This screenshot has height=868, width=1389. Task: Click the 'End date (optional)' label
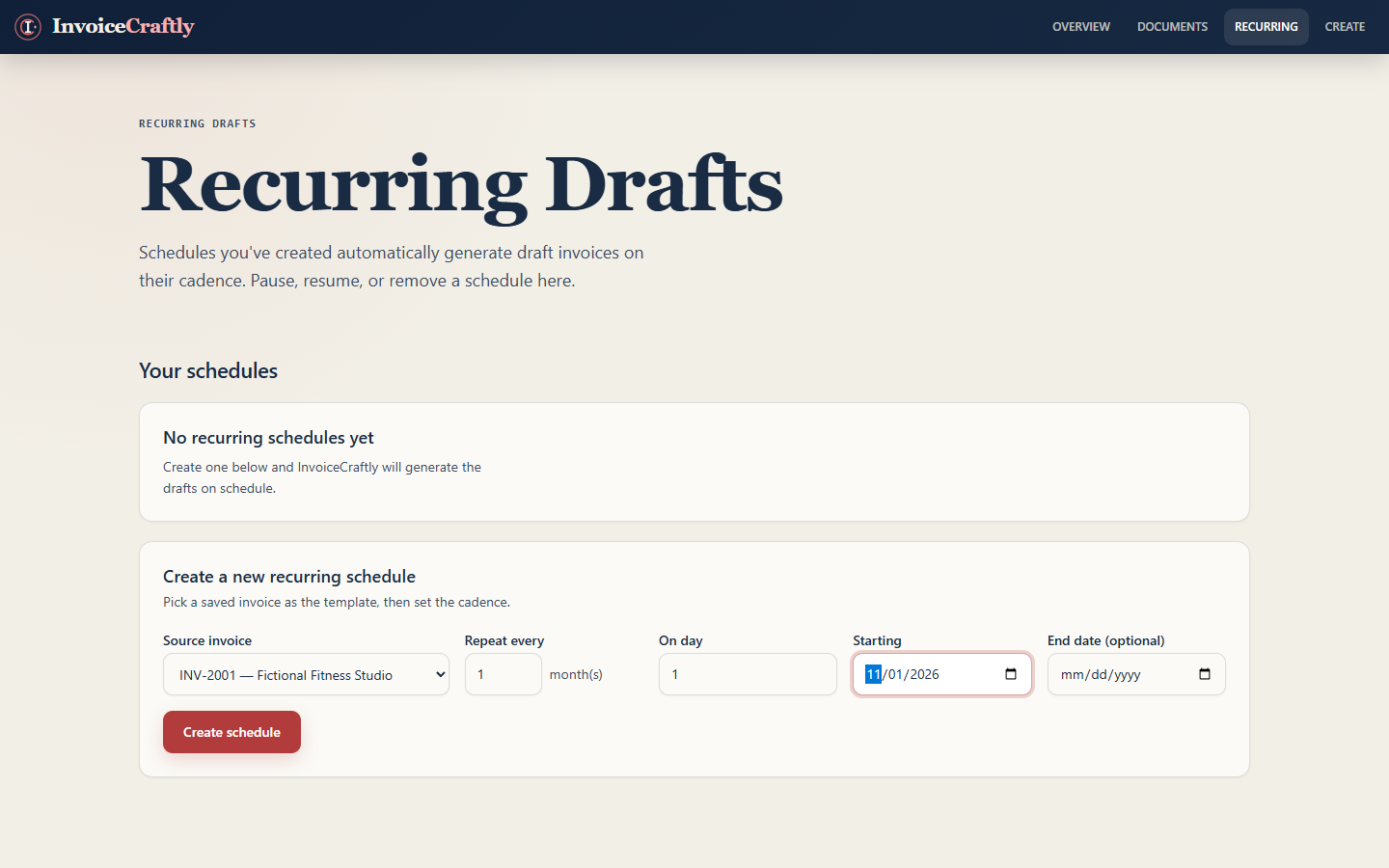click(x=1106, y=640)
